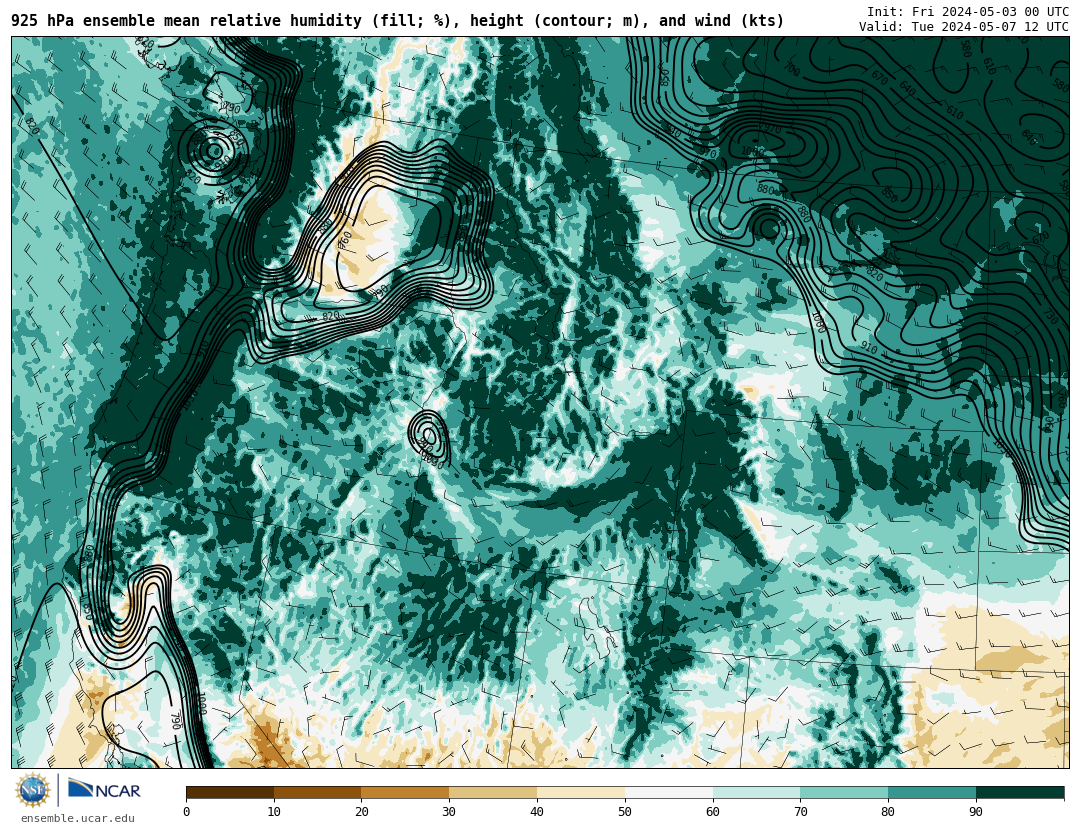The image size is (1080, 831).
Task: Pick the white 50–60% colorbar segment
Action: [669, 793]
